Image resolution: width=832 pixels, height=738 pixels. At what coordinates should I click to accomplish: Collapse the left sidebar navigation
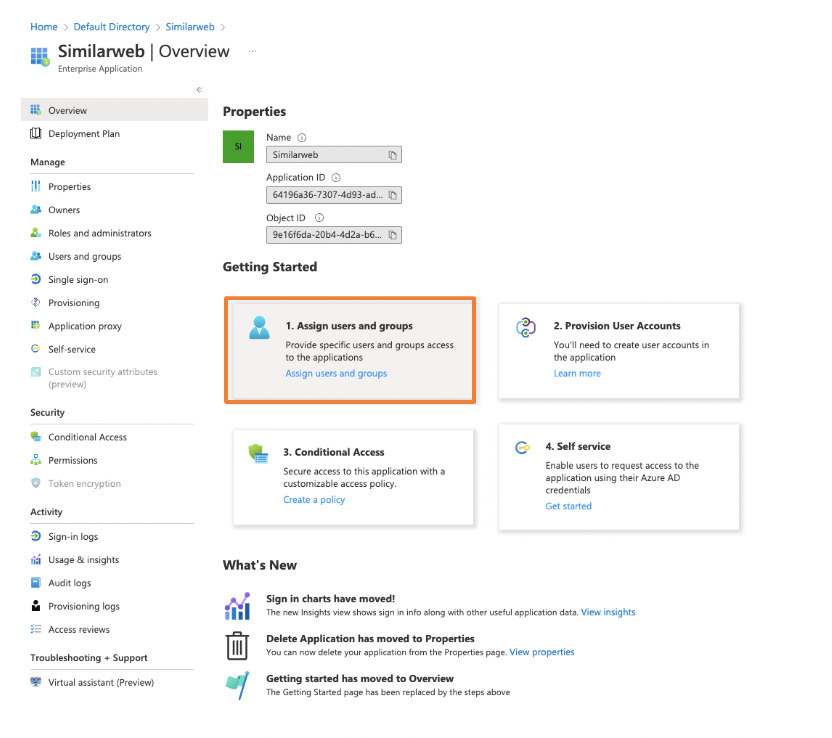coord(199,90)
